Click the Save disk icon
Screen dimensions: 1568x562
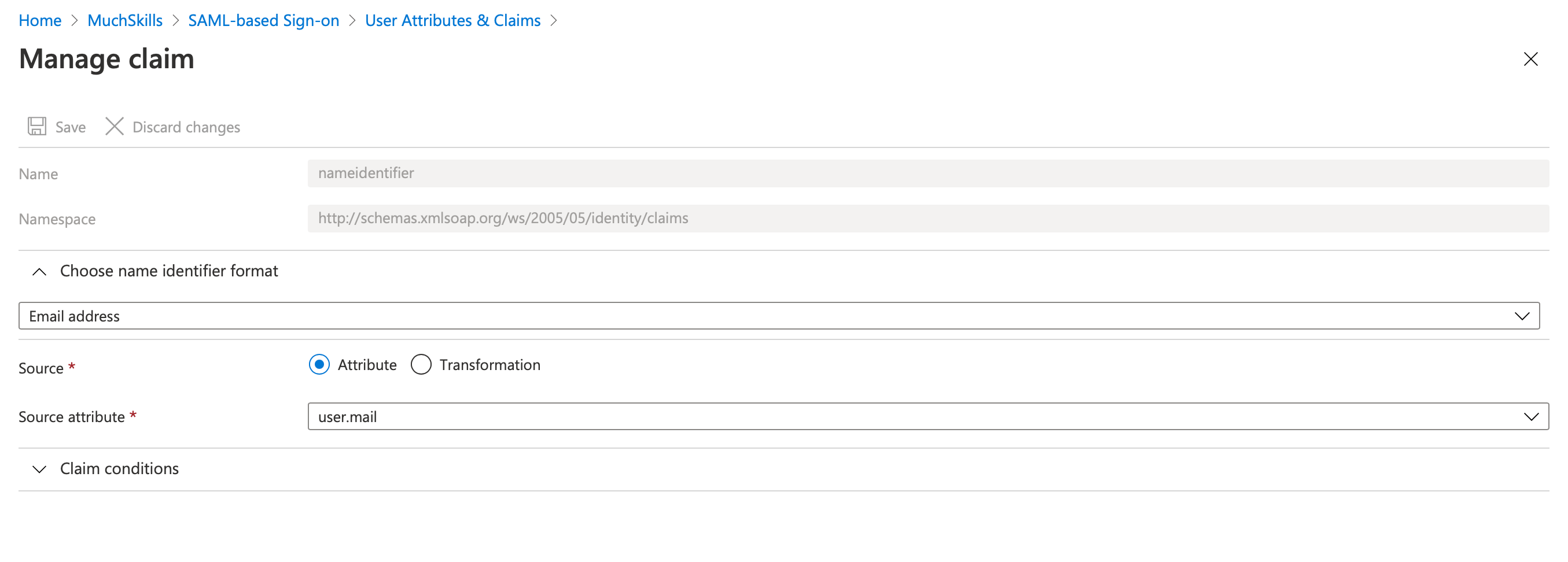coord(36,127)
